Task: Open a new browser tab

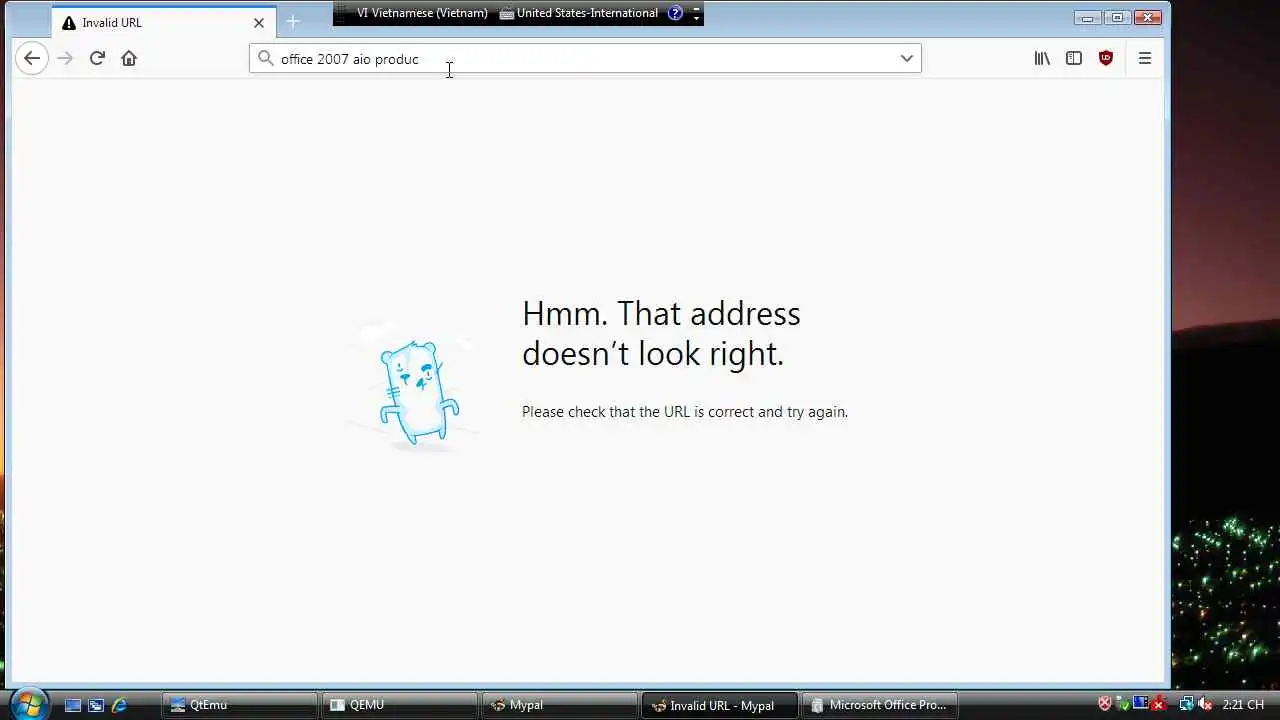Action: (x=292, y=21)
